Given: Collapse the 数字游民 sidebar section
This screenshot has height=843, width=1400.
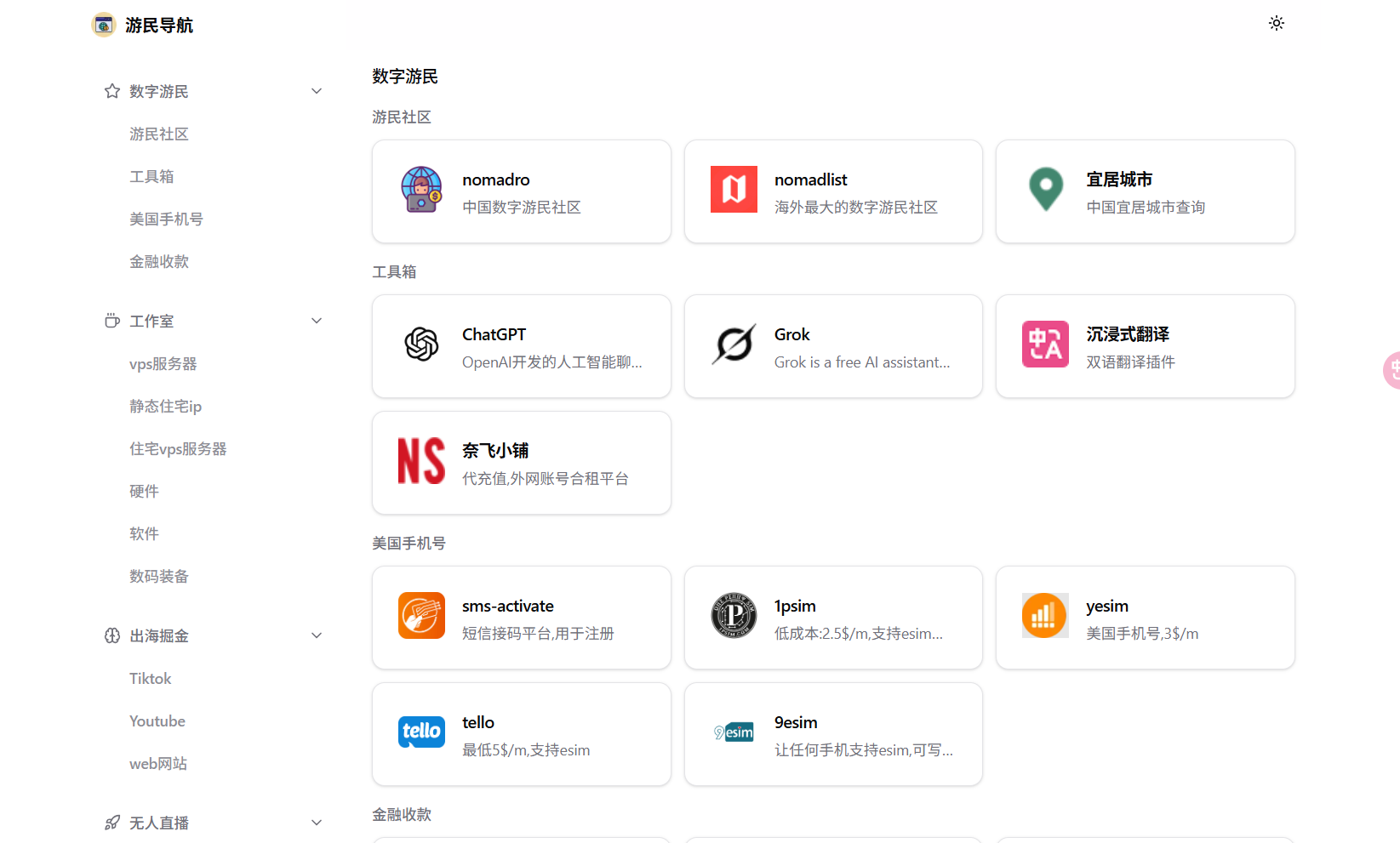Looking at the screenshot, I should (317, 91).
